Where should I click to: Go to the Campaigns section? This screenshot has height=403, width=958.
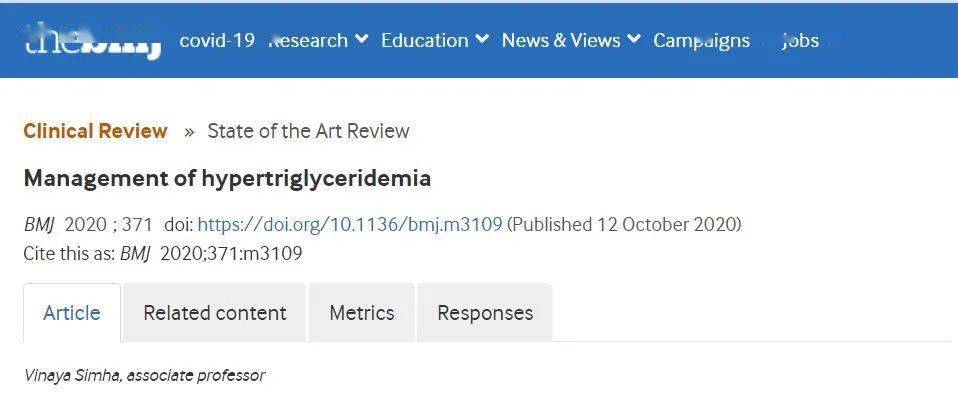pyautogui.click(x=701, y=41)
